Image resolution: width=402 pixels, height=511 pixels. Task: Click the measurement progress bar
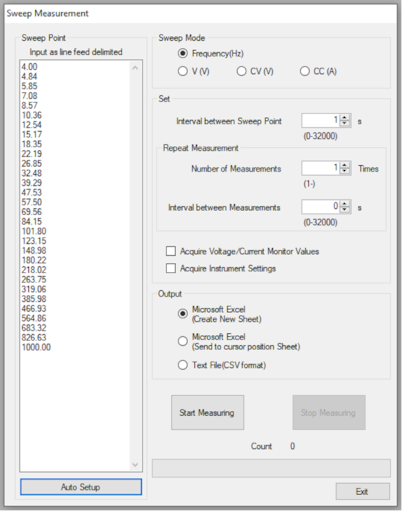271,468
